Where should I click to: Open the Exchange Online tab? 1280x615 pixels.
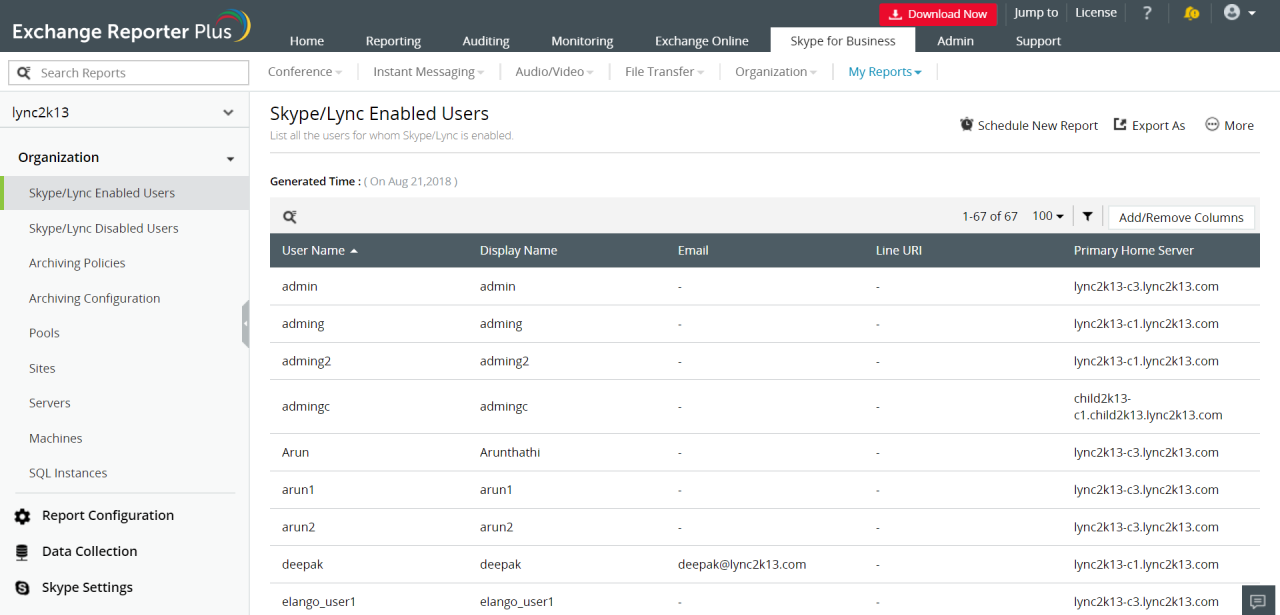[x=701, y=41]
